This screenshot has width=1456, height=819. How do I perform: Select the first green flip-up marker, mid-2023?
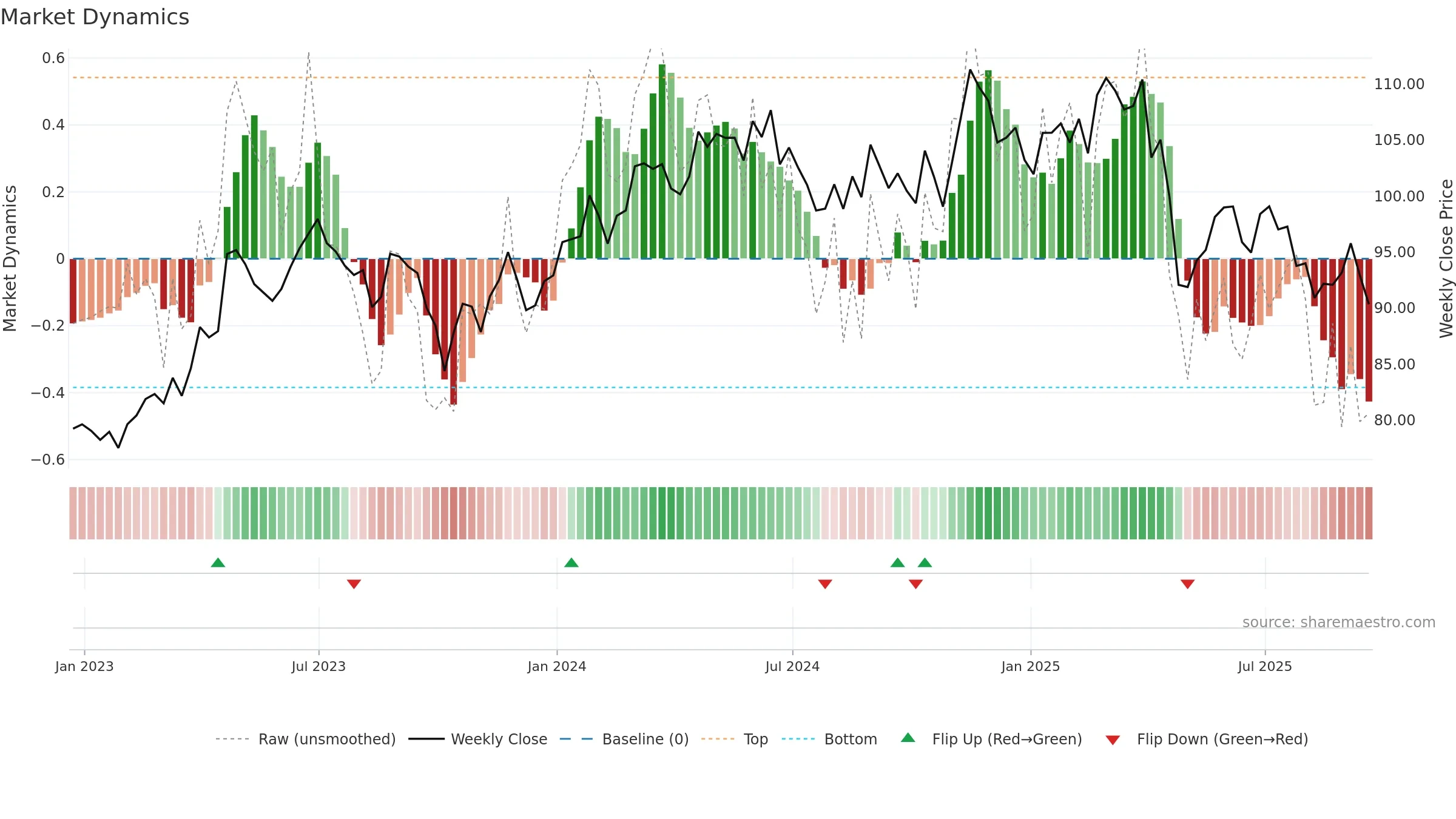[x=218, y=562]
